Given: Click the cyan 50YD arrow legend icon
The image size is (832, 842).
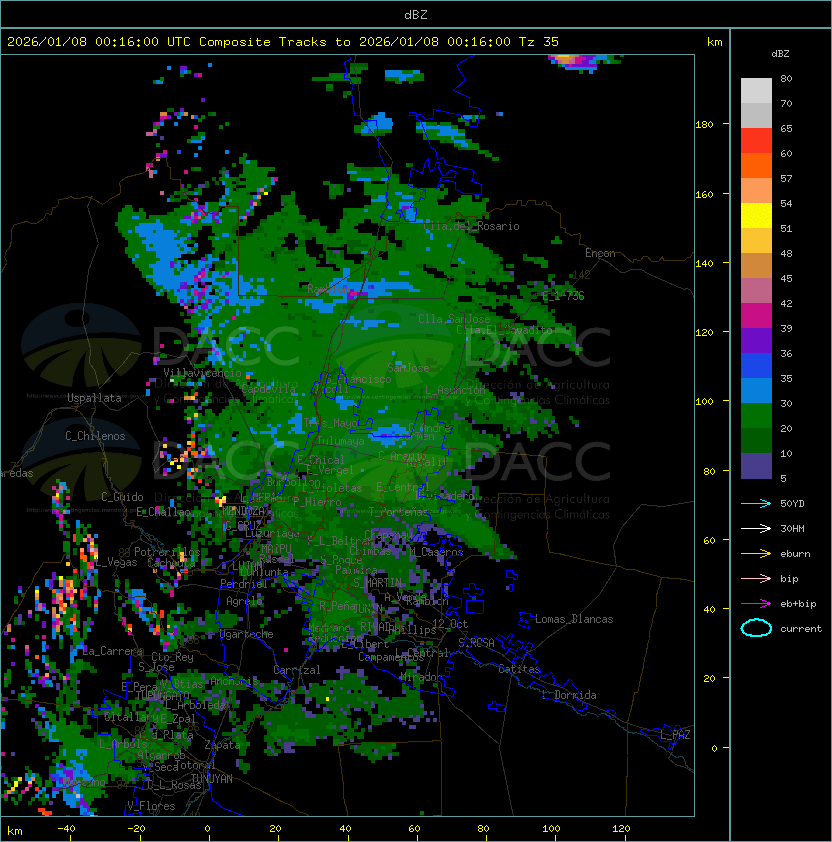Looking at the screenshot, I should pyautogui.click(x=756, y=504).
